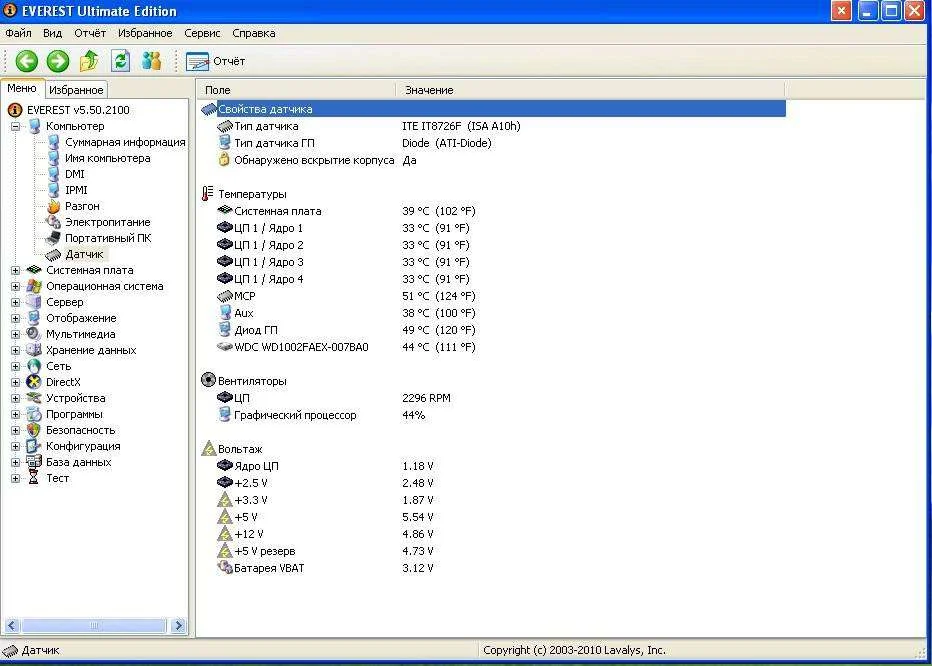Select the DMI tree item

(75, 174)
